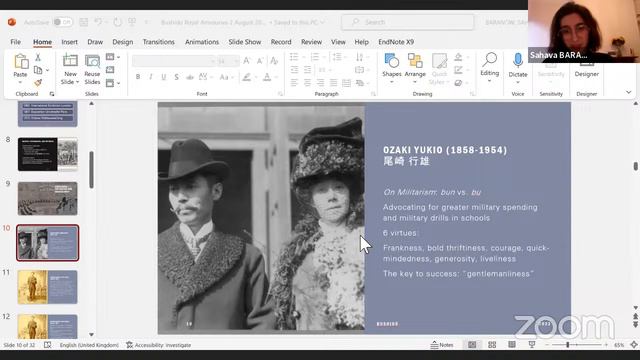Click the Arrange icon
The height and width of the screenshot is (360, 640).
415,61
